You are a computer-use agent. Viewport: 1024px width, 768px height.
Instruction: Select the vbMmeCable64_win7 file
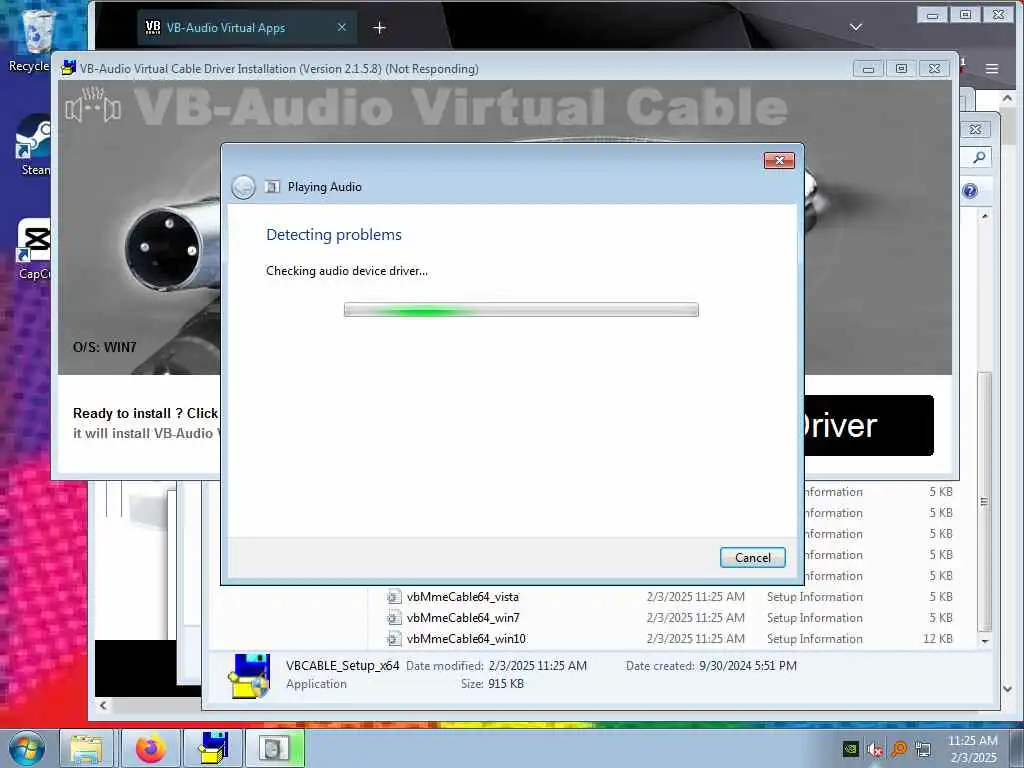pos(463,618)
